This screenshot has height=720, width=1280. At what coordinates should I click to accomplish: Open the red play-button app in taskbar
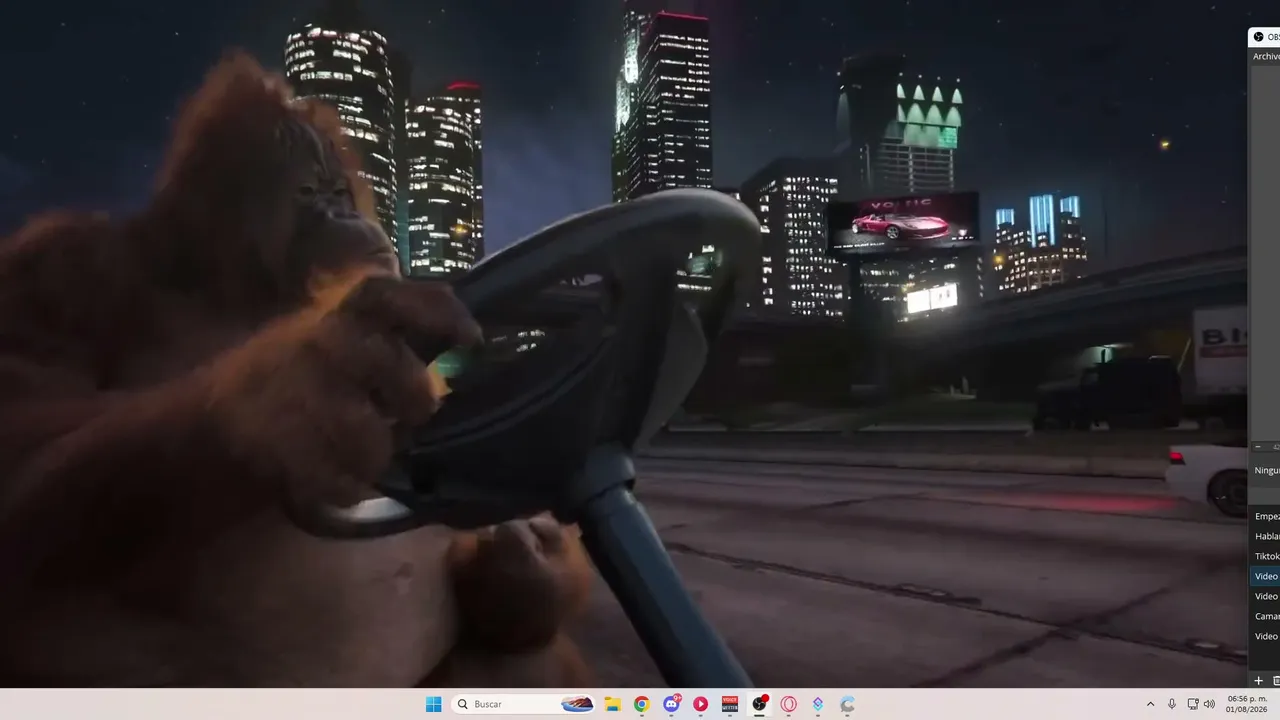700,704
